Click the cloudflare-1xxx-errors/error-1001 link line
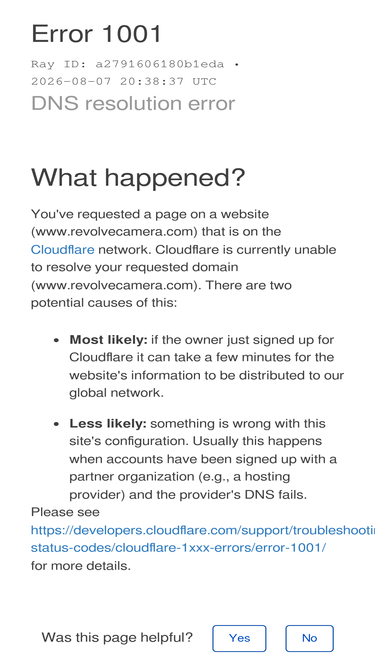 179,547
